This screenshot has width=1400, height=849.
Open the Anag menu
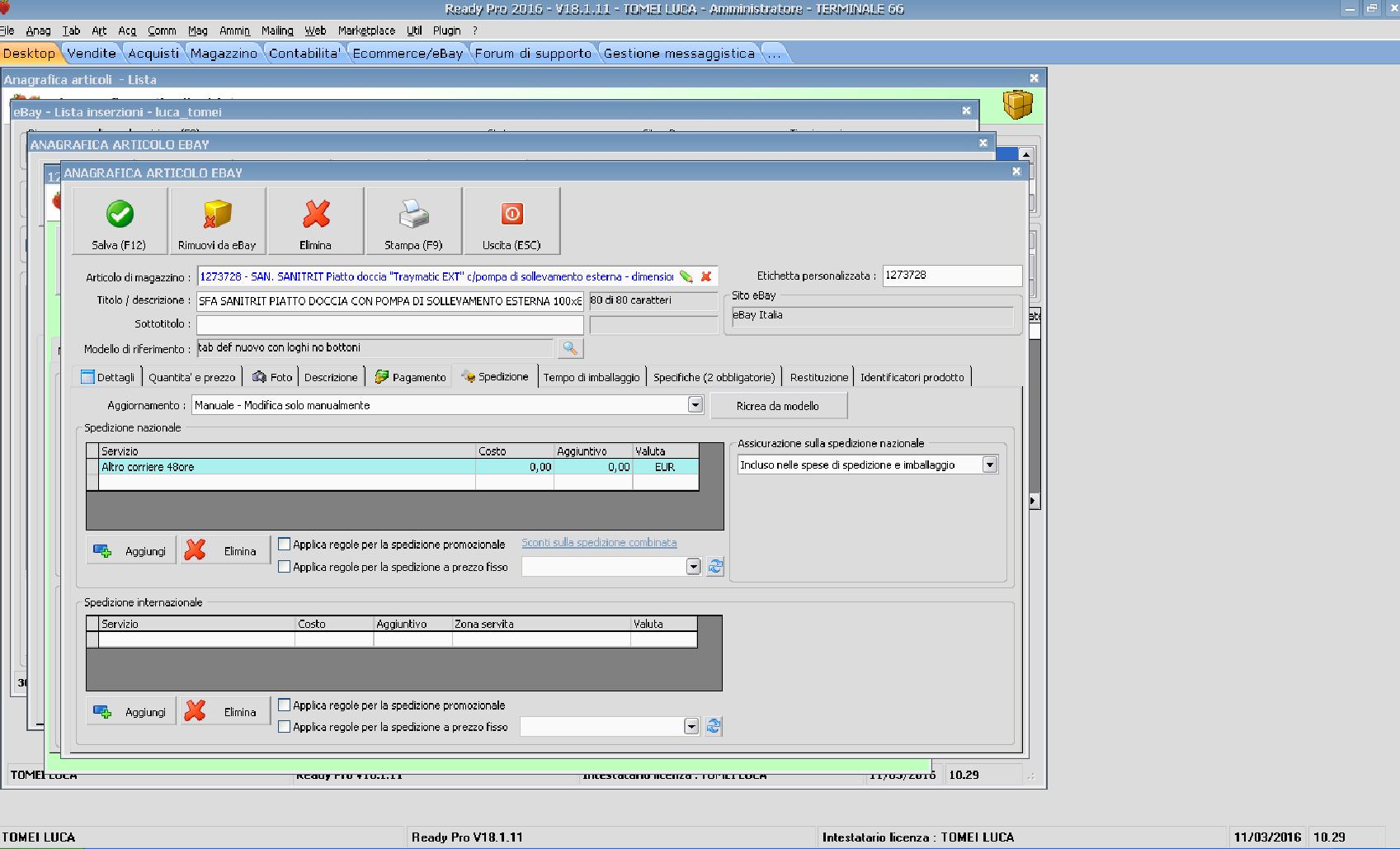pos(38,31)
